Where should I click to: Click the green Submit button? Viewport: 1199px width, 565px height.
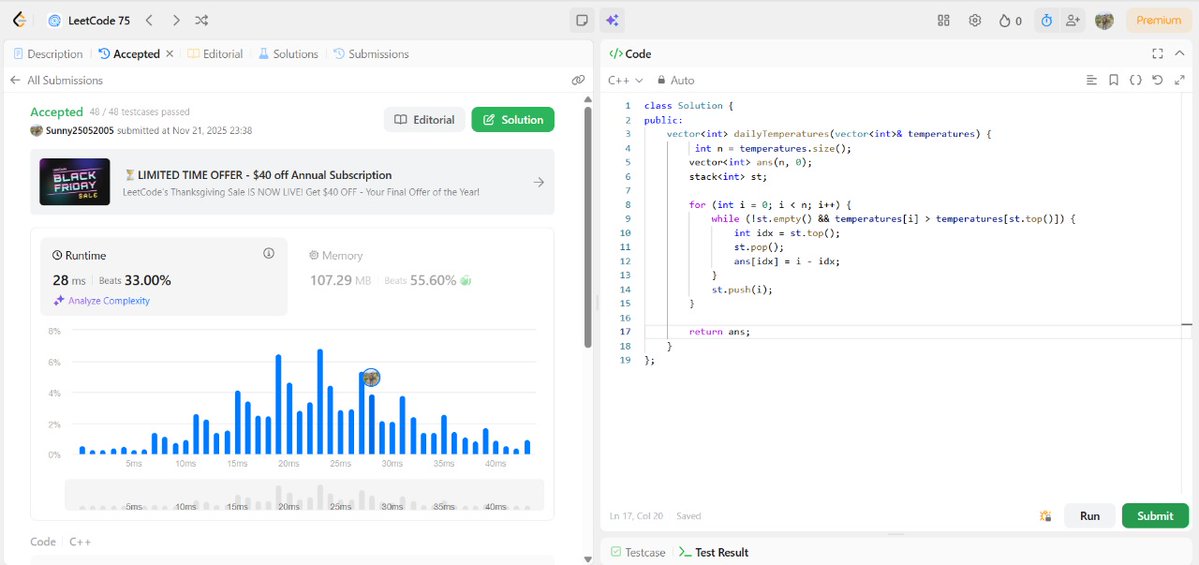(1155, 516)
